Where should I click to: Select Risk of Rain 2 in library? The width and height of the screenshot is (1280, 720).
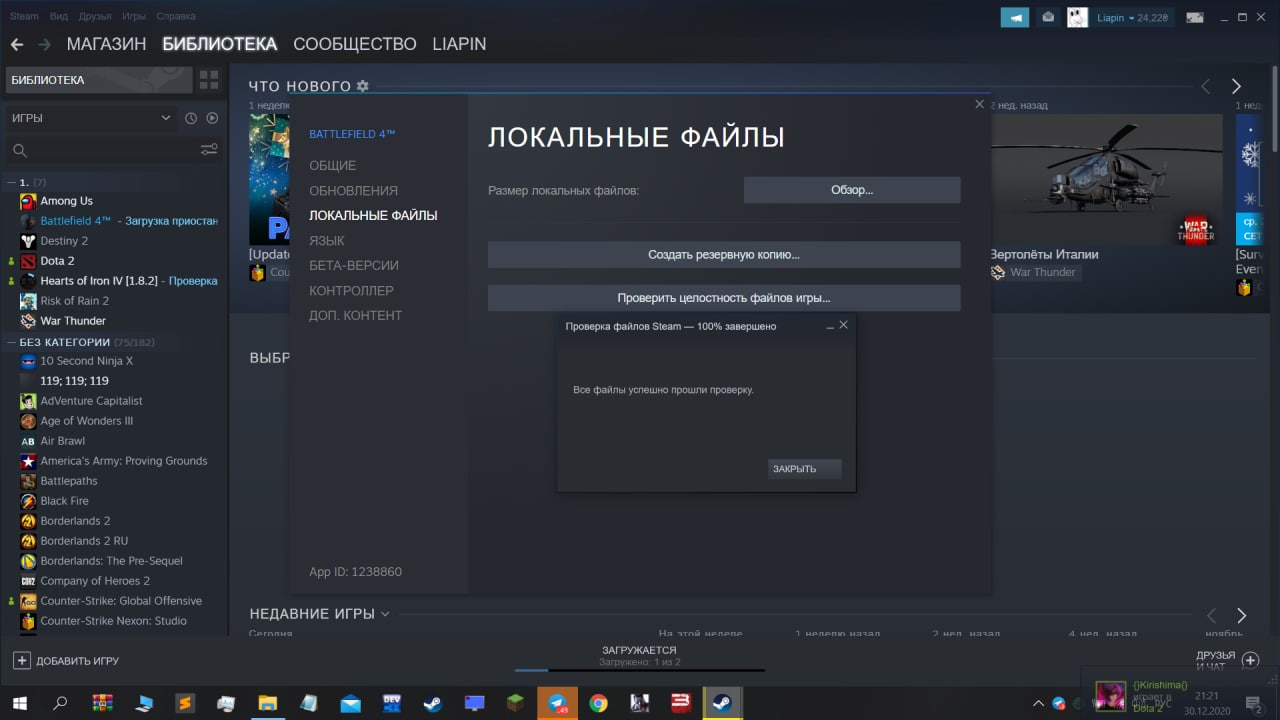[x=74, y=301]
